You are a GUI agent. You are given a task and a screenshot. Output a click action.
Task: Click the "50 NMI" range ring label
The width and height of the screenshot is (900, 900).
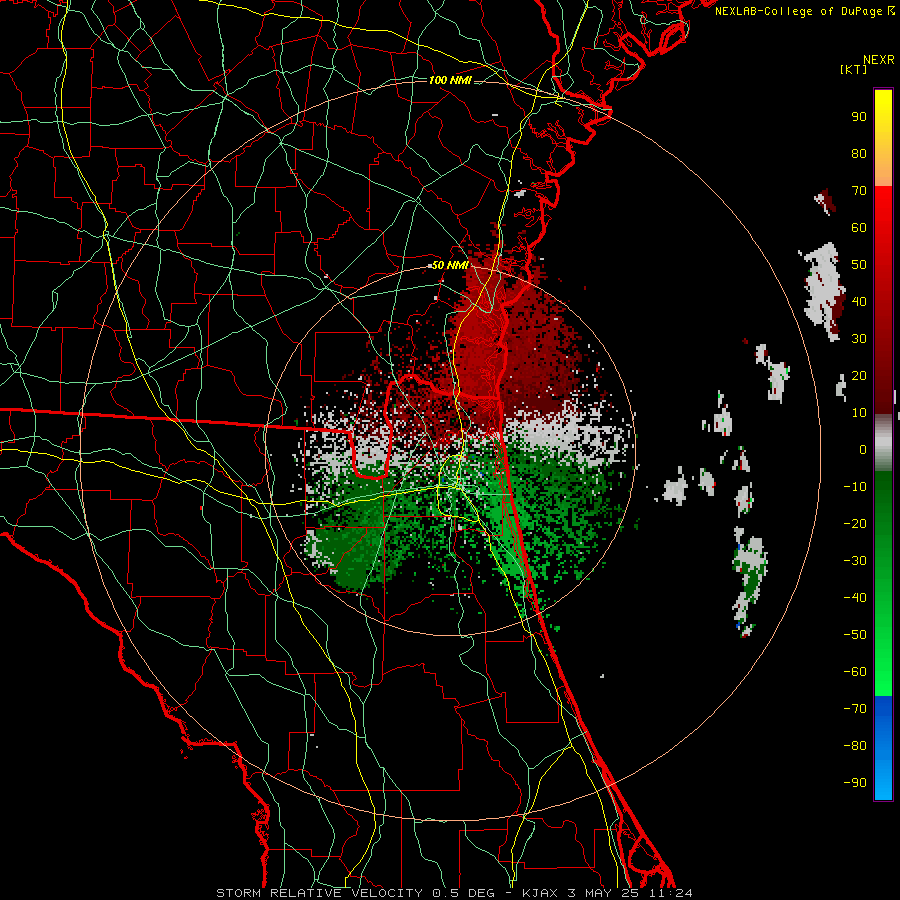click(450, 265)
